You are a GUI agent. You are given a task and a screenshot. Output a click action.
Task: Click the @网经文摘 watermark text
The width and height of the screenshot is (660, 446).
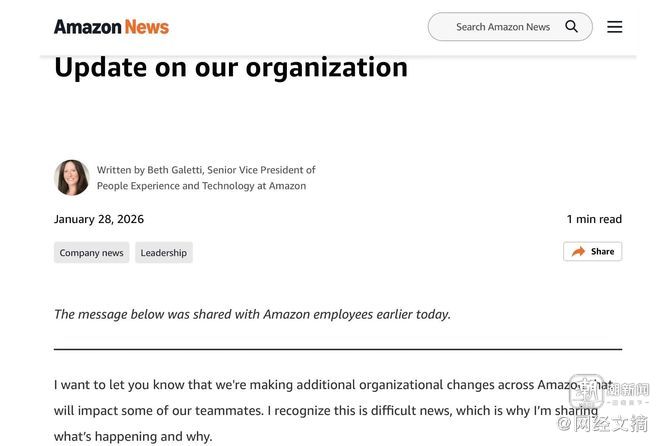603,423
